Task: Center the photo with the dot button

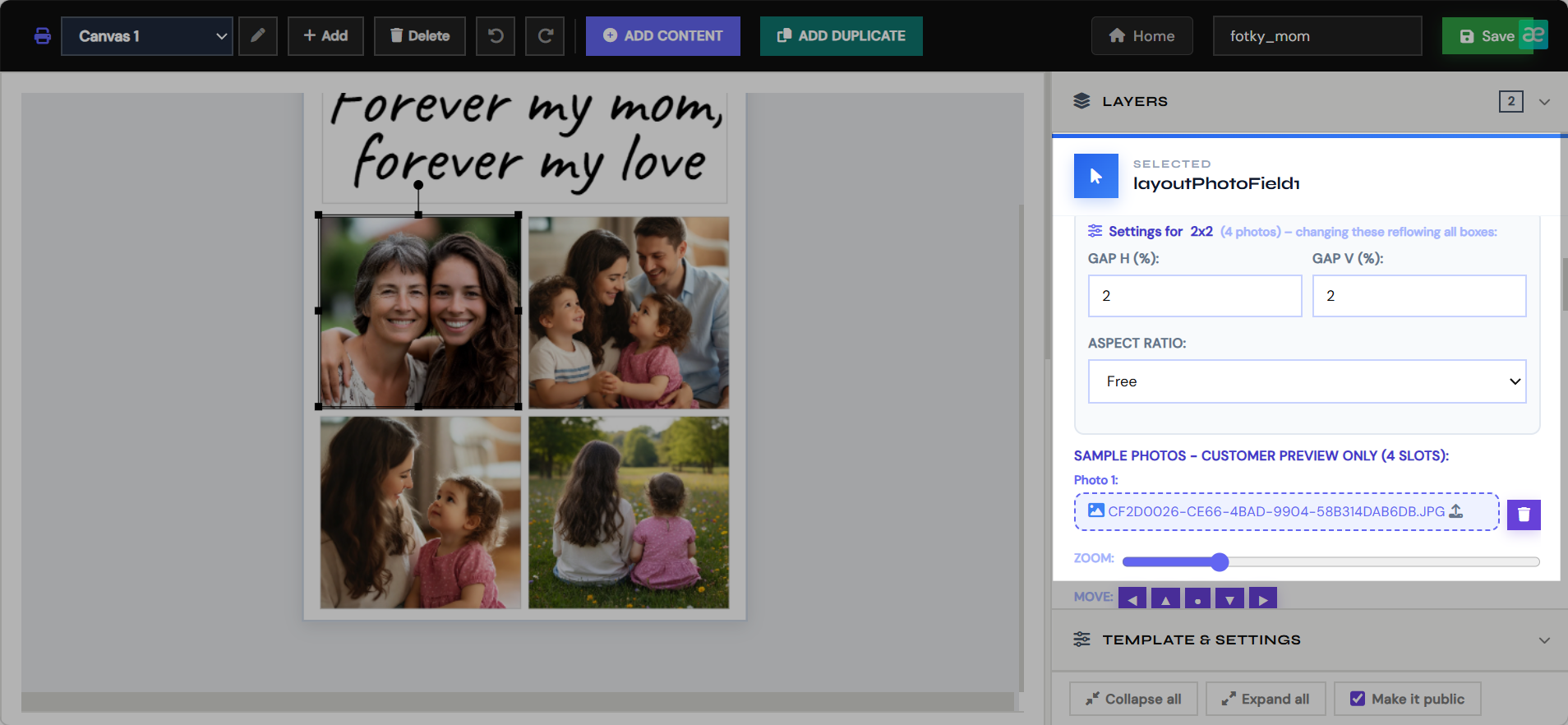Action: pos(1197,598)
